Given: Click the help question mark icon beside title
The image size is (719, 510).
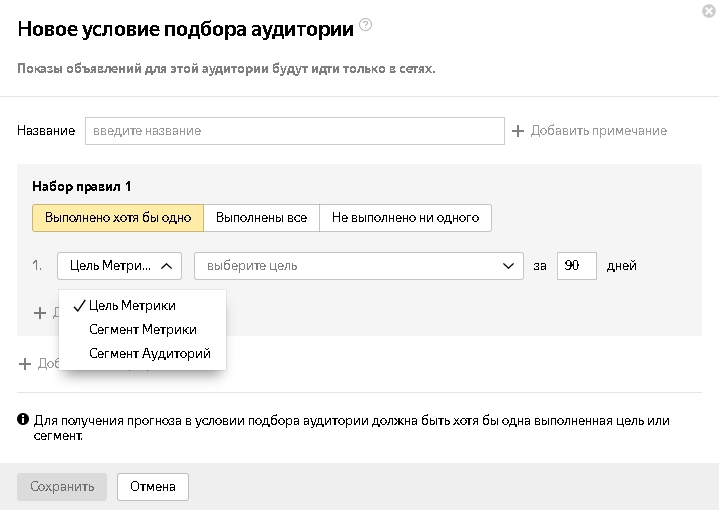Looking at the screenshot, I should tap(365, 25).
